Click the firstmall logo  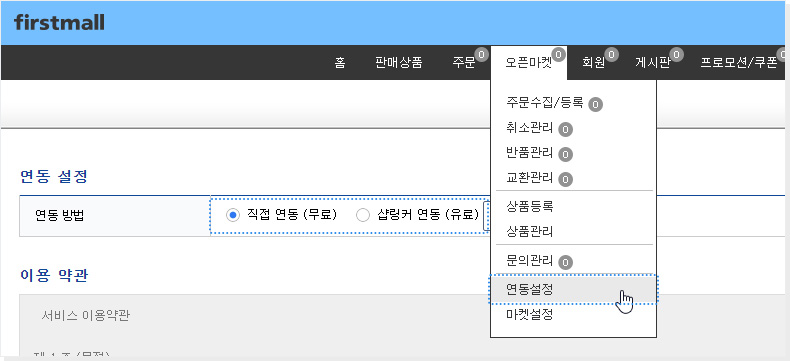[59, 23]
